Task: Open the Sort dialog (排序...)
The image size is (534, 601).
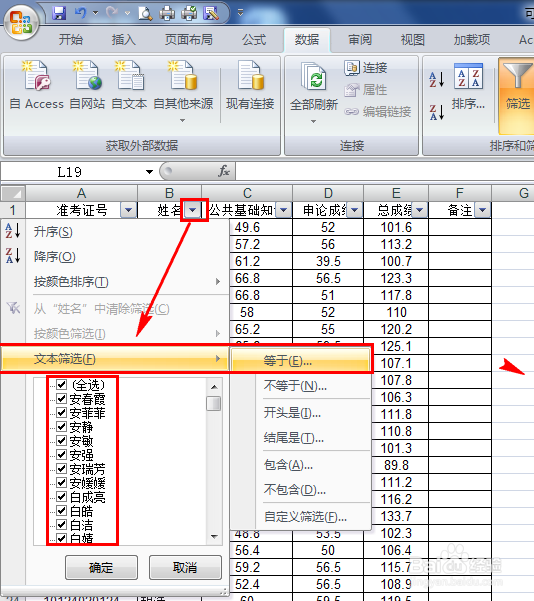Action: pyautogui.click(x=468, y=86)
